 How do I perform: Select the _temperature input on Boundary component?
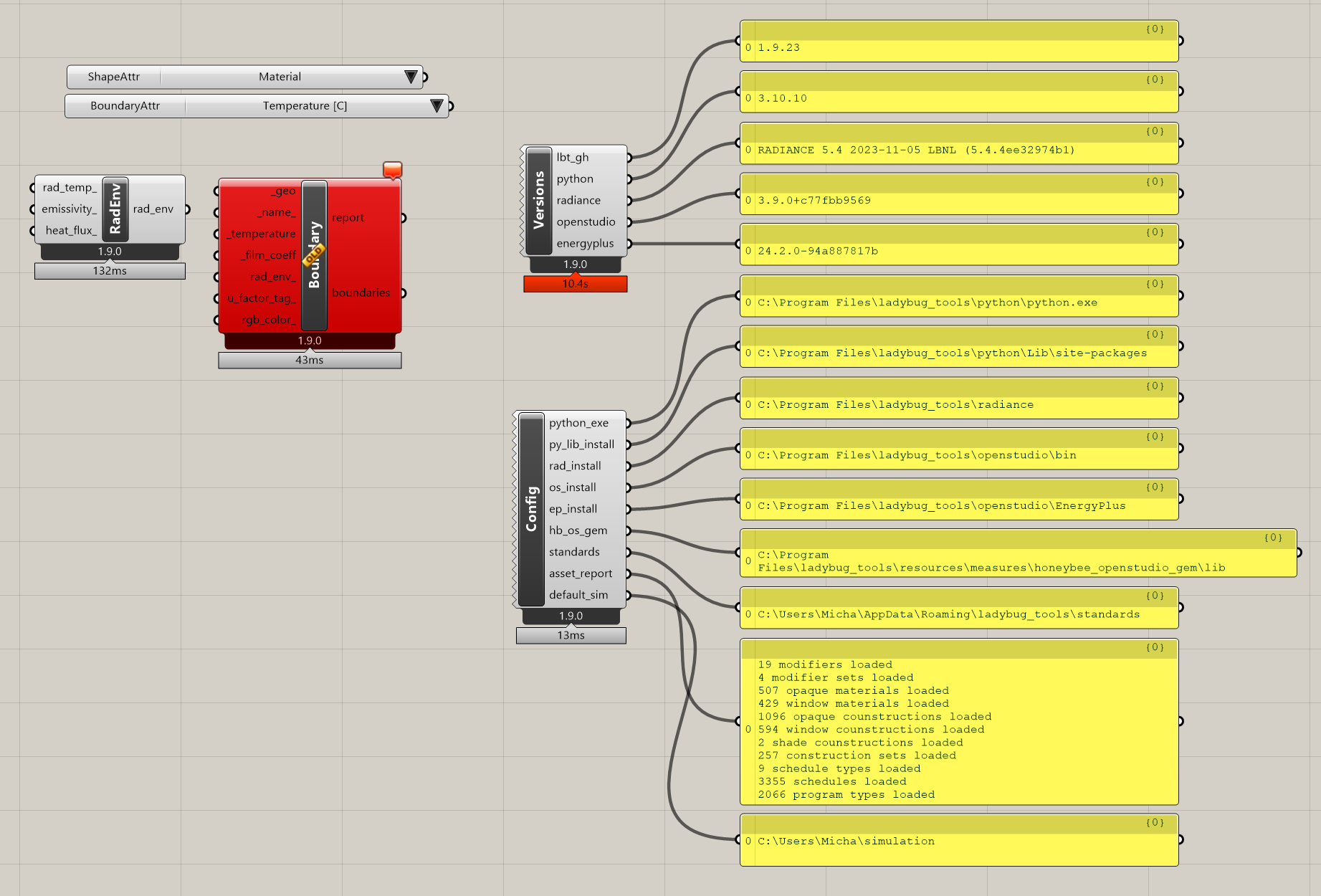pos(262,234)
